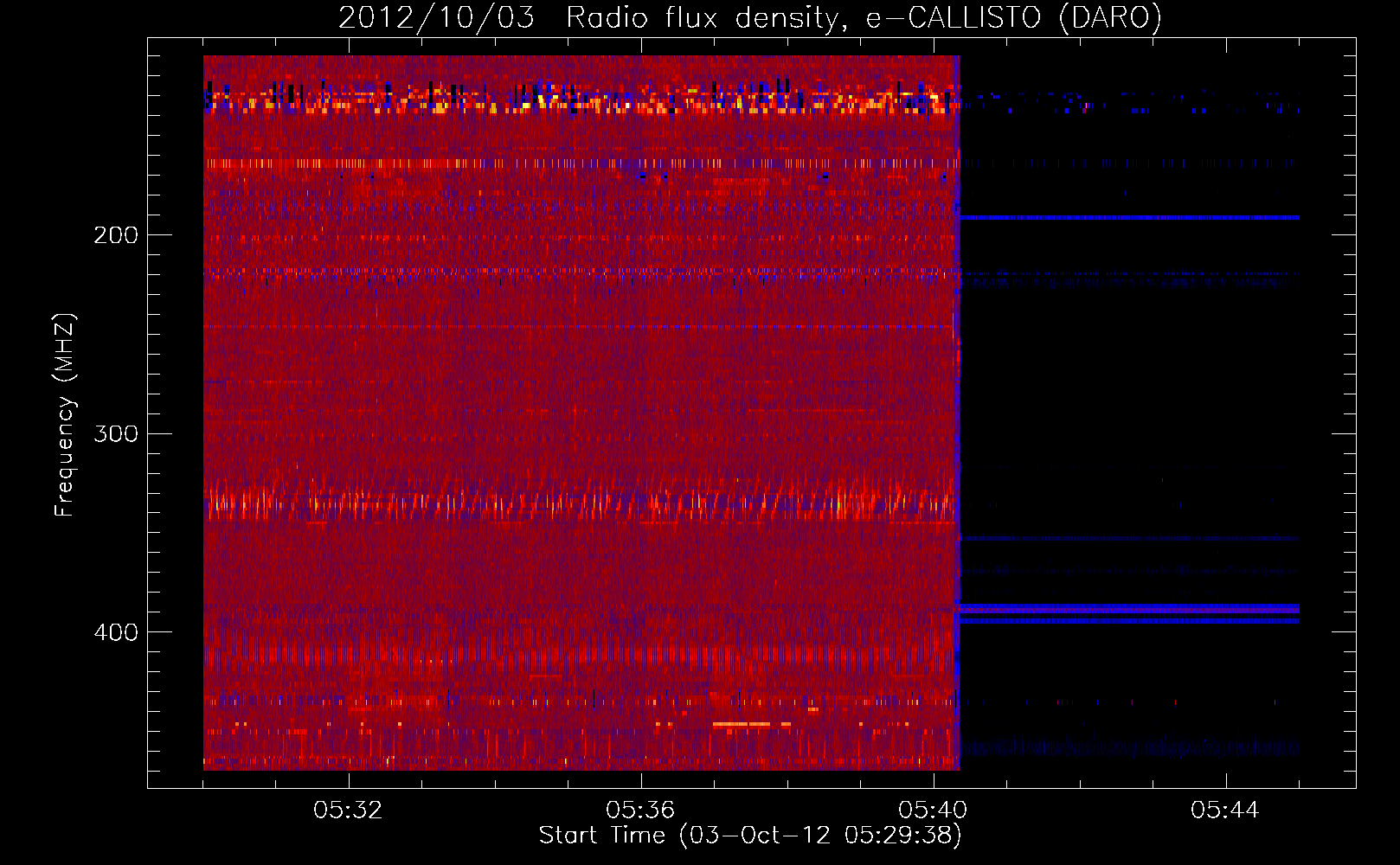The width and height of the screenshot is (1400, 865).
Task: Click the 05:36 time tick label
Action: pos(640,810)
